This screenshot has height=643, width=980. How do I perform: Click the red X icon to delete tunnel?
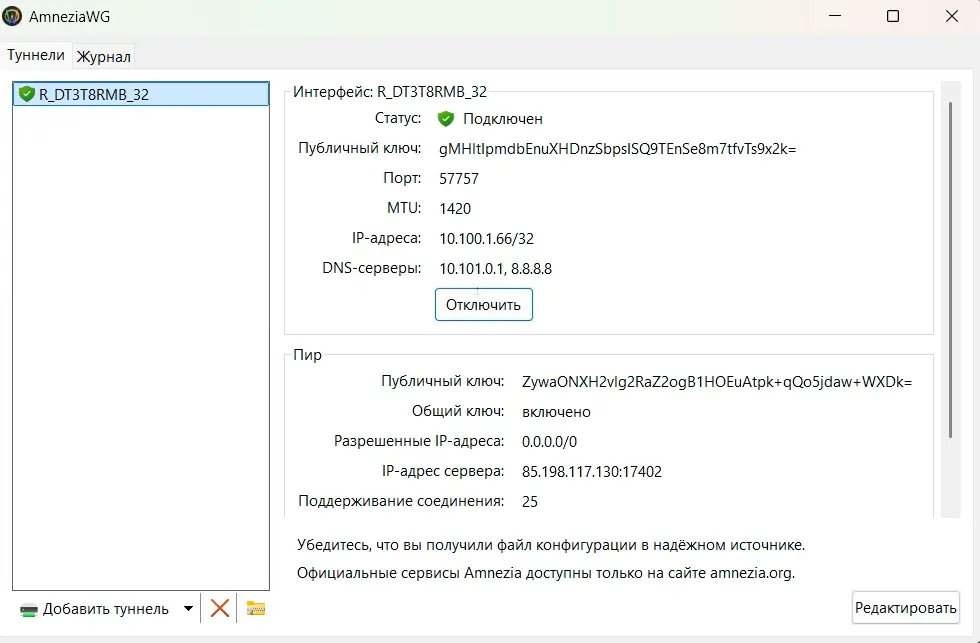click(x=220, y=607)
